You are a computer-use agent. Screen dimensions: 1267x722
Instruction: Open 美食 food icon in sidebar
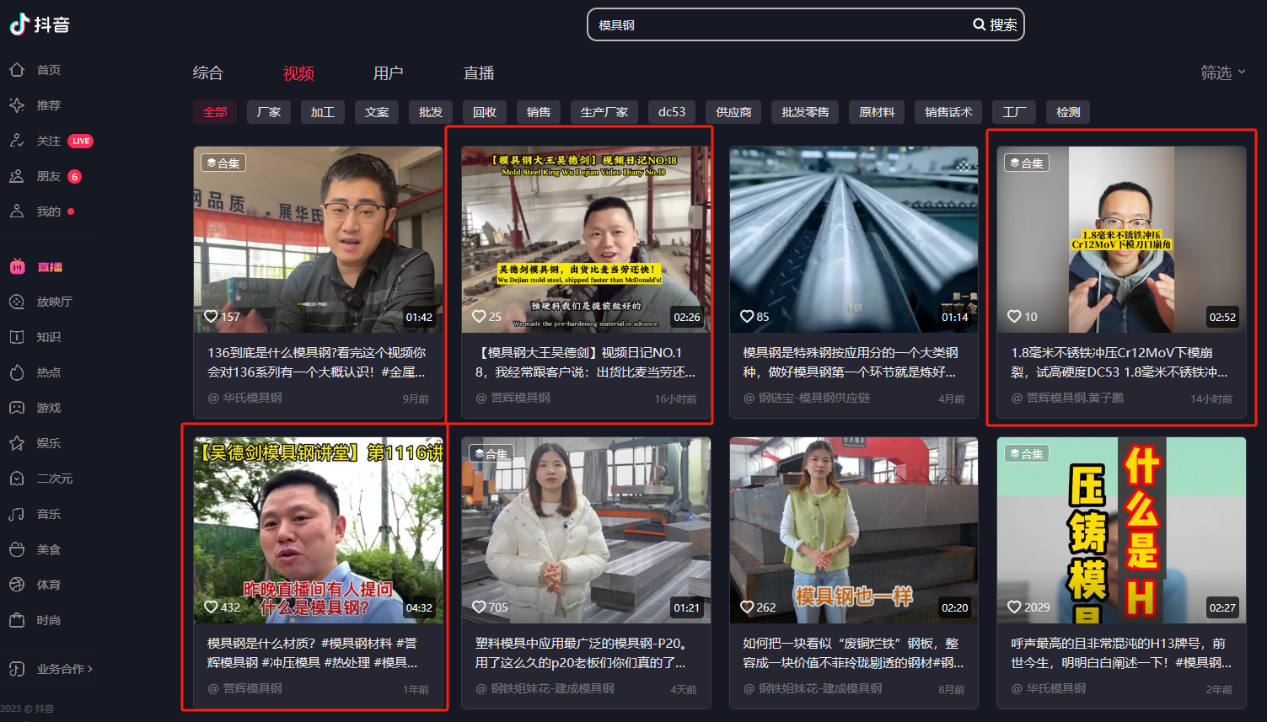click(x=17, y=549)
